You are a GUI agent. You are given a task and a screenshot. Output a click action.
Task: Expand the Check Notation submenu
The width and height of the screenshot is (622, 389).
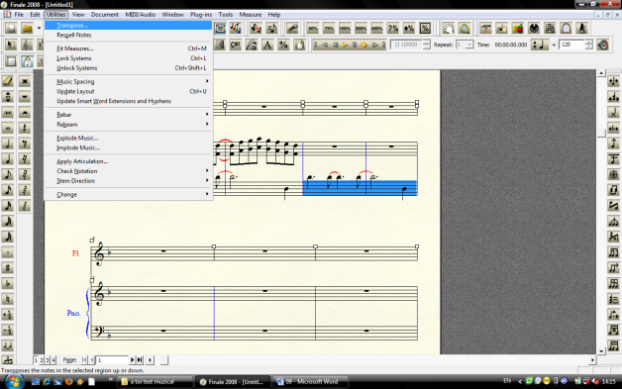(129, 171)
